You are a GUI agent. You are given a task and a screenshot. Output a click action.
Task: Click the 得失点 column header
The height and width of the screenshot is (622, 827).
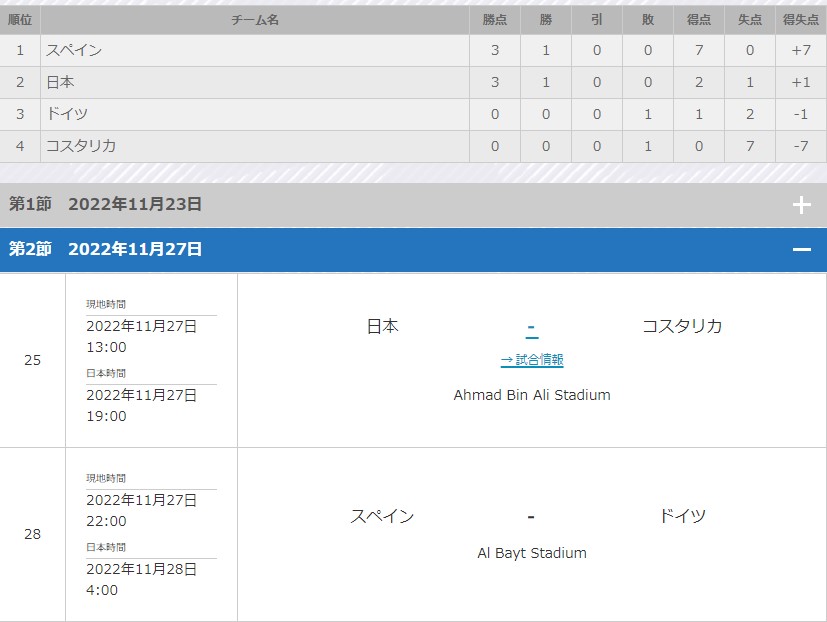tap(801, 20)
